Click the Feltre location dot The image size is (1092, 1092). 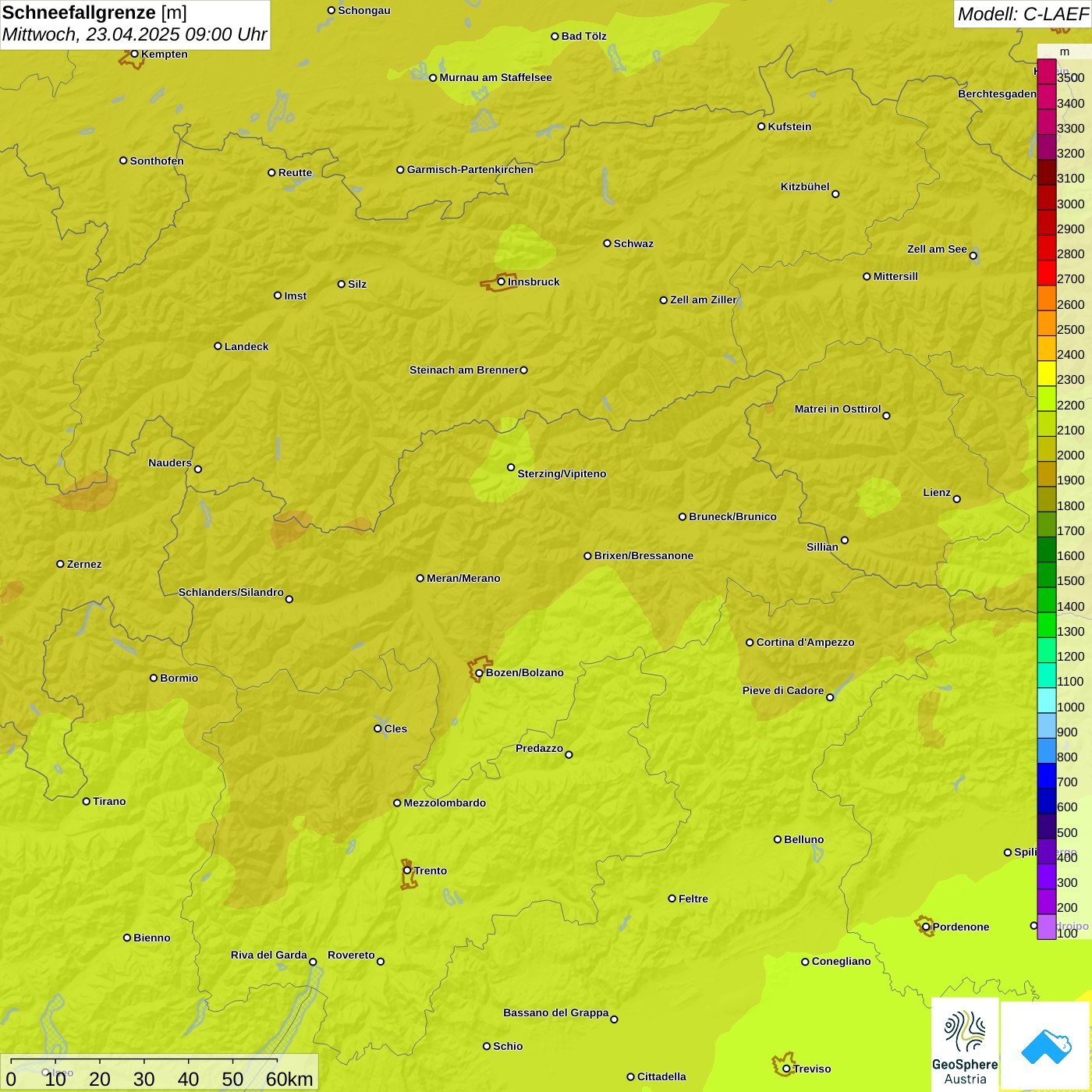coord(672,899)
